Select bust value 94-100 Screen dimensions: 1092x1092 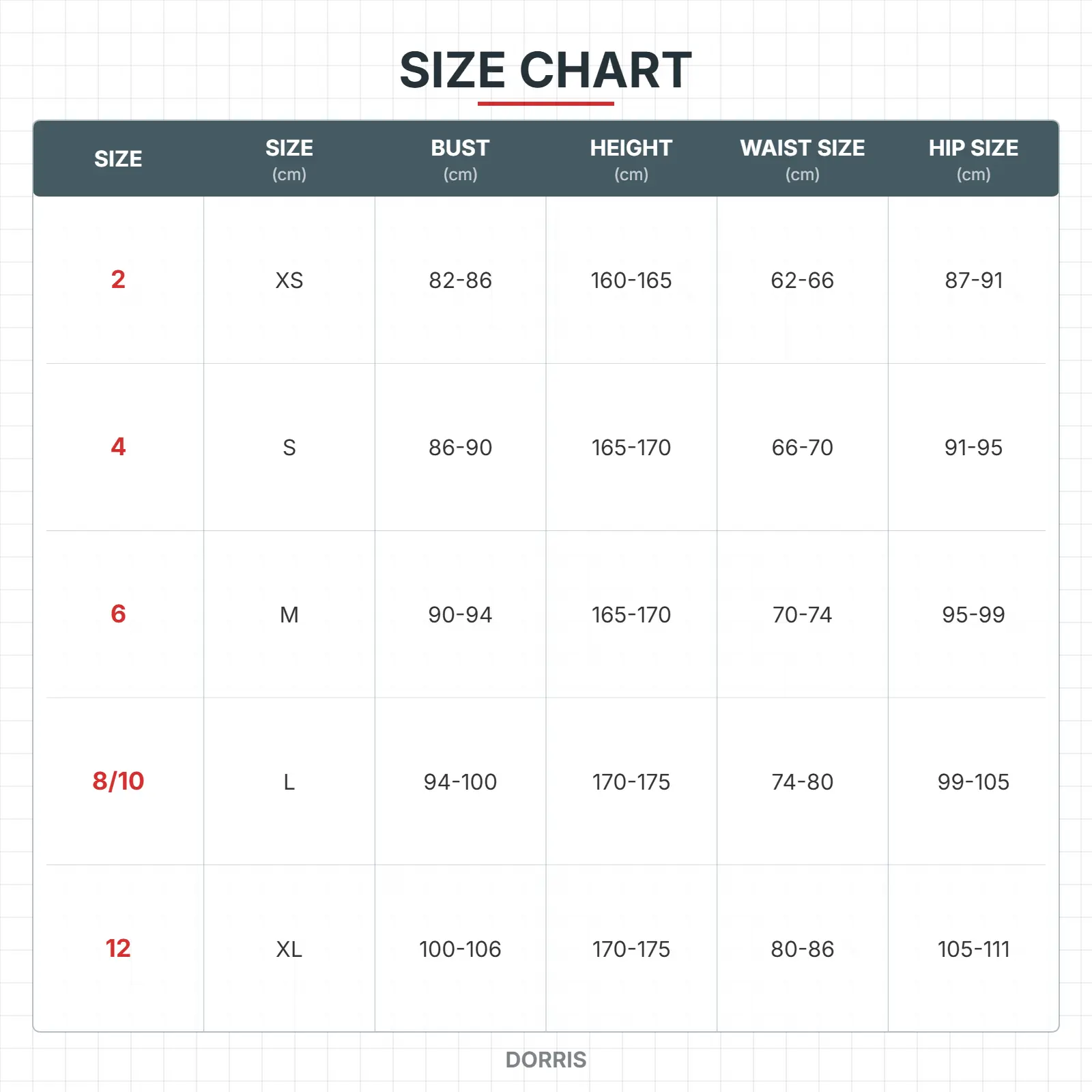point(460,782)
